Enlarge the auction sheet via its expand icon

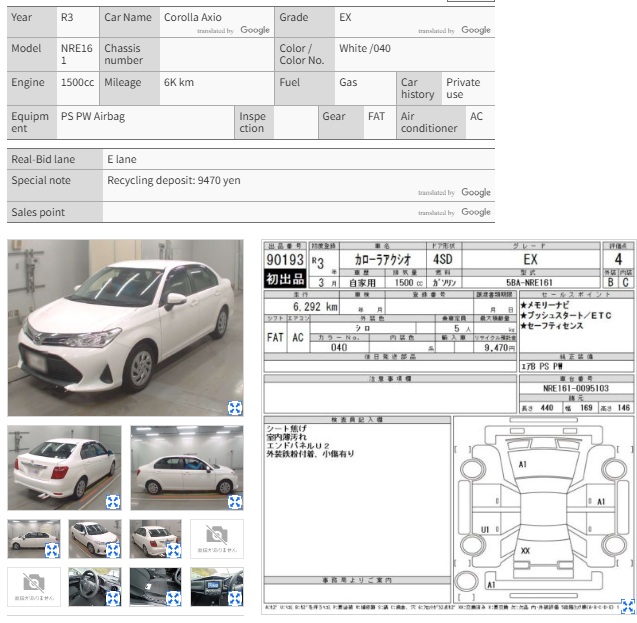pos(628,606)
